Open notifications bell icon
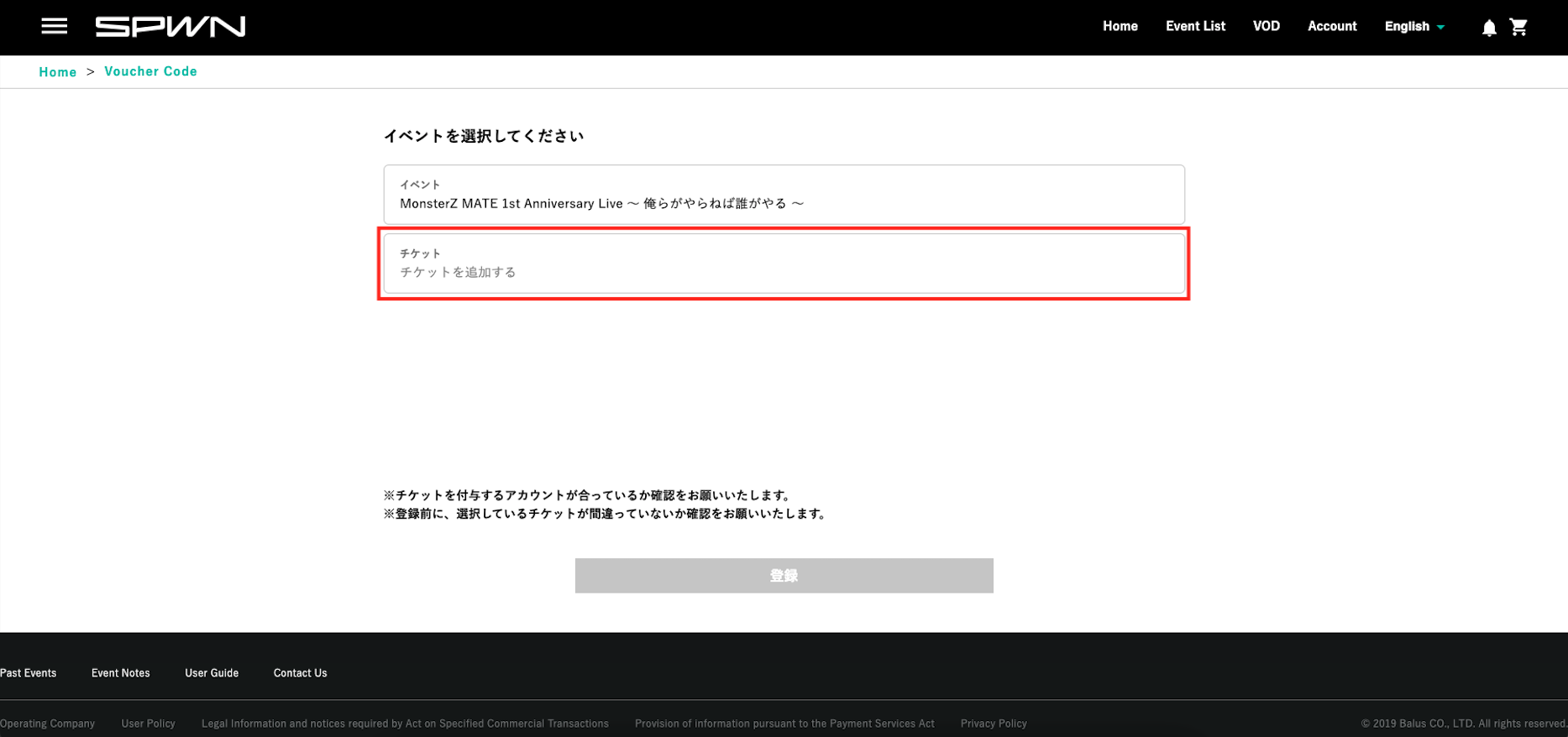Image resolution: width=1568 pixels, height=737 pixels. [1489, 28]
